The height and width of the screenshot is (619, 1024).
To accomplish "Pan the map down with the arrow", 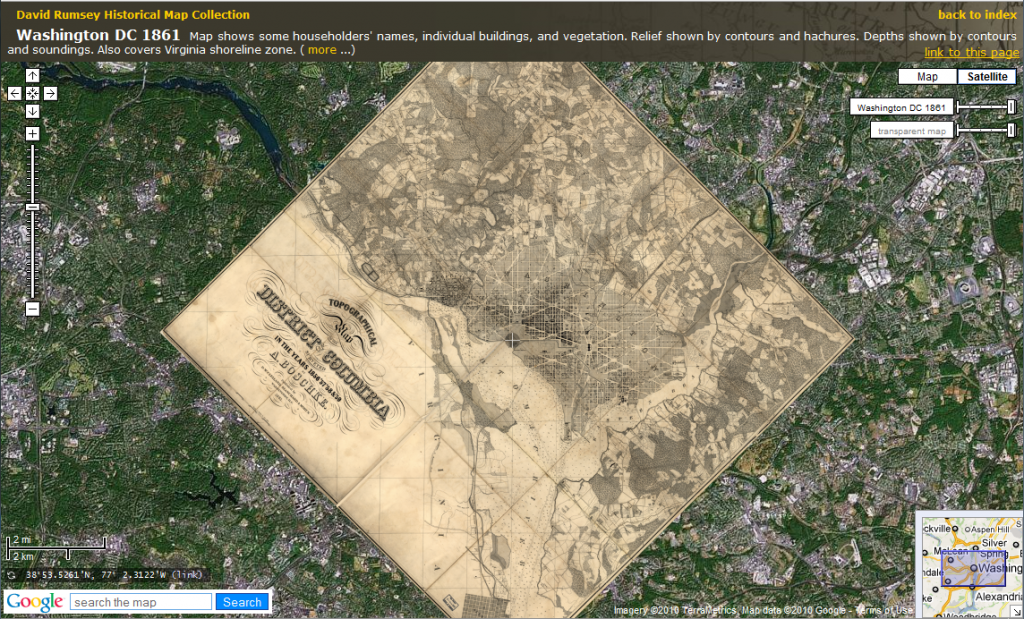I will [x=33, y=112].
